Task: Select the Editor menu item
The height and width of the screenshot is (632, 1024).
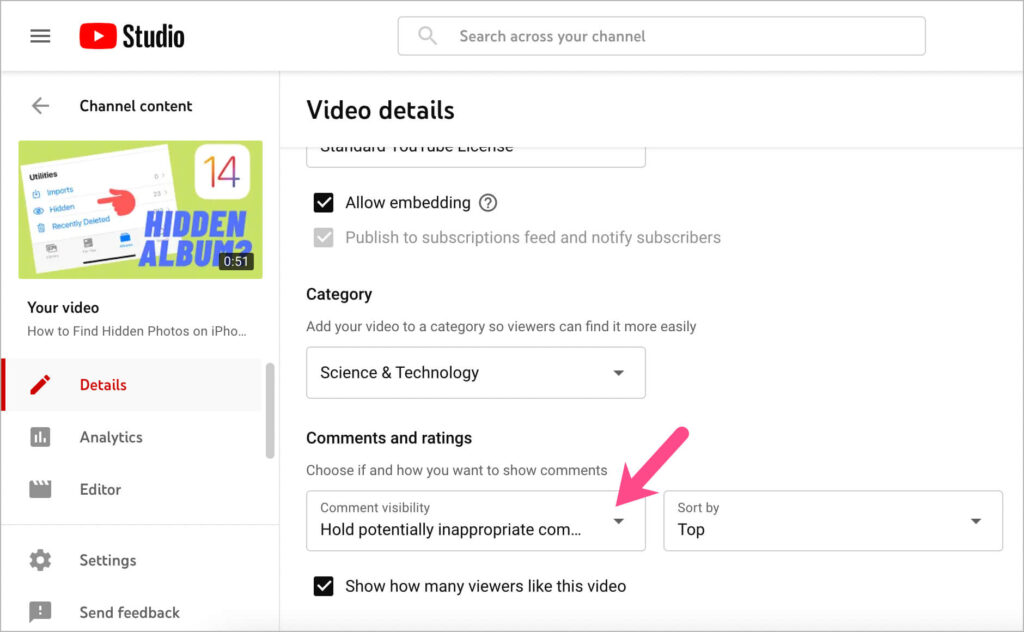Action: 100,489
